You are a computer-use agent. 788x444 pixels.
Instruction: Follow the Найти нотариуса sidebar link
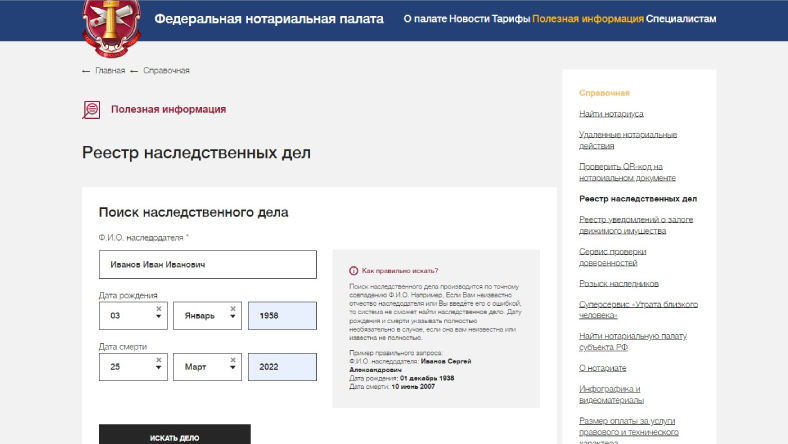pyautogui.click(x=611, y=114)
